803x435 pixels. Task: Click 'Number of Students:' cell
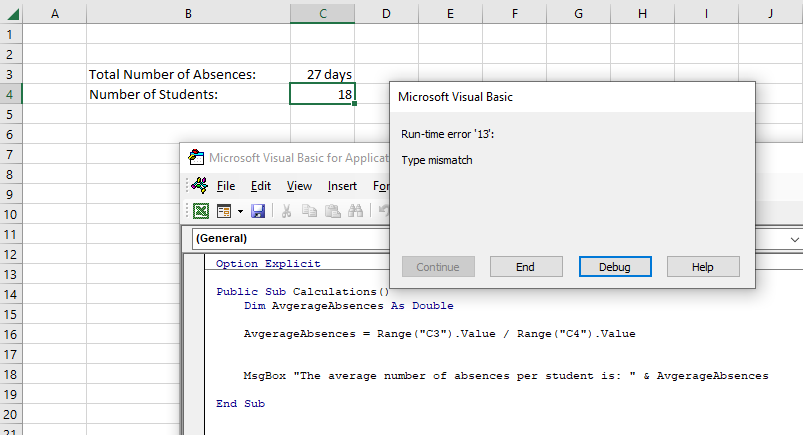(188, 94)
